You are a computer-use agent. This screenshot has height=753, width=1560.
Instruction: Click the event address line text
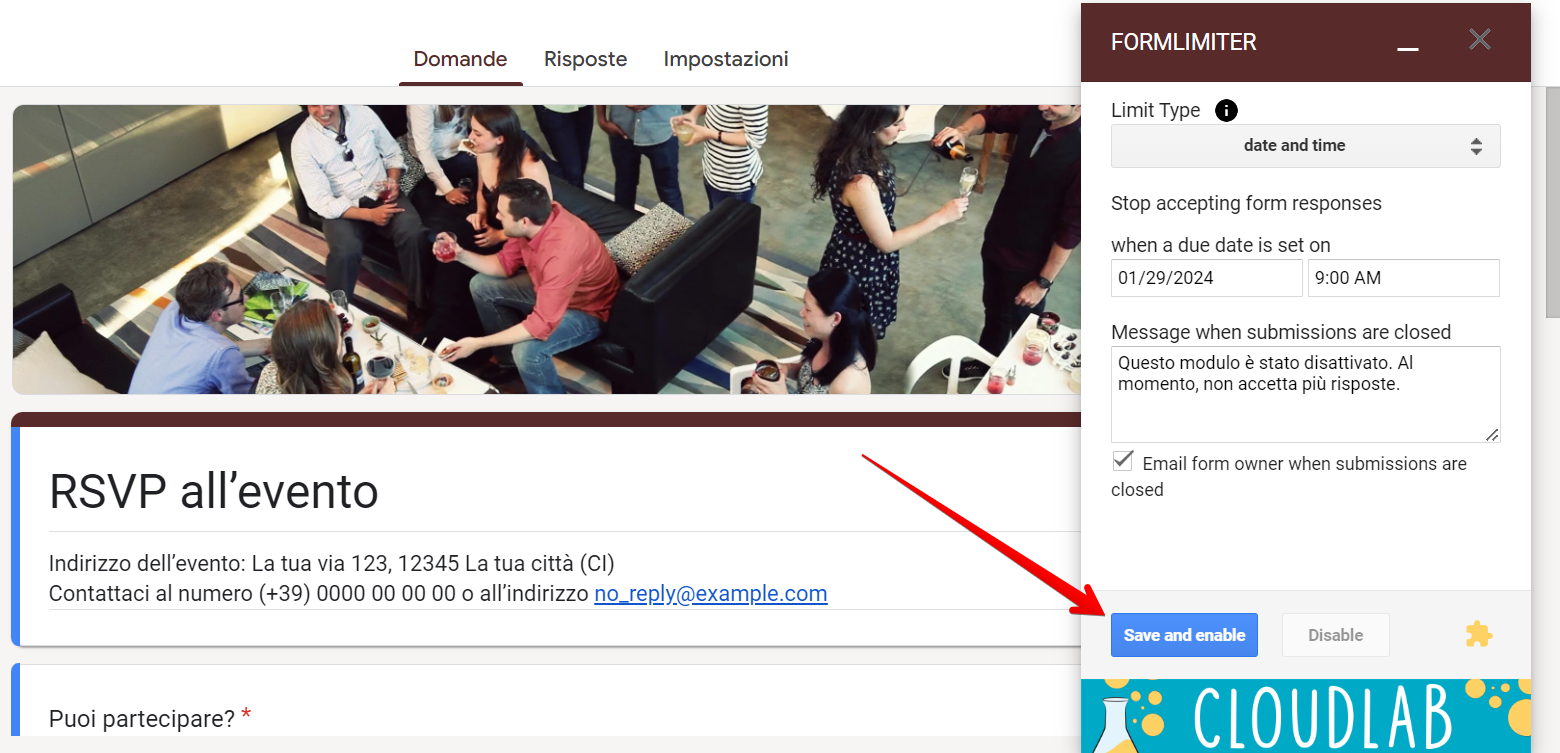click(x=331, y=563)
